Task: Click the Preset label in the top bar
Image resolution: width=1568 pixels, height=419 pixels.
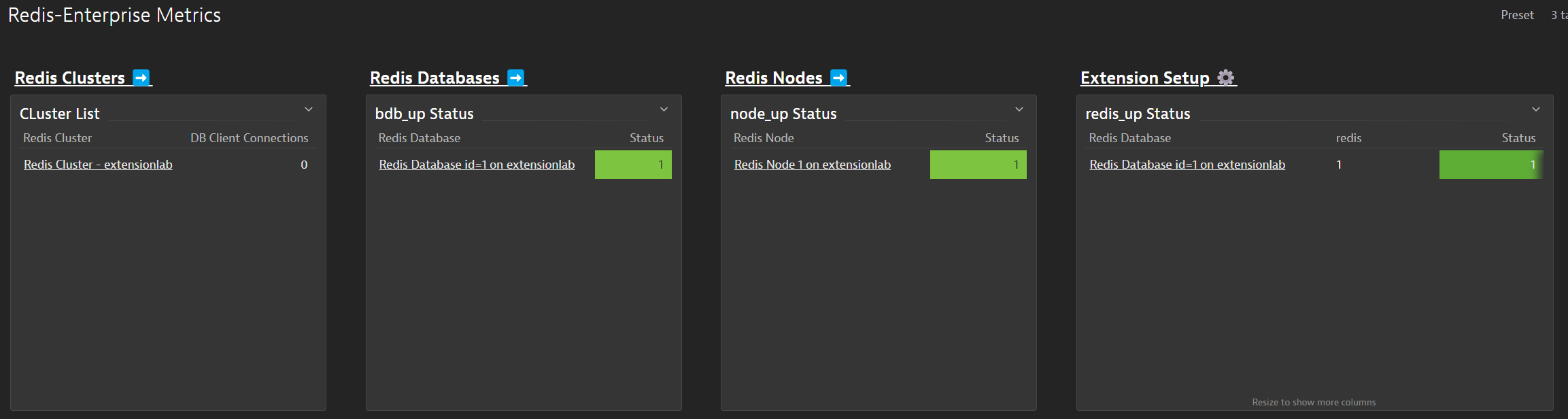Action: (x=1517, y=15)
